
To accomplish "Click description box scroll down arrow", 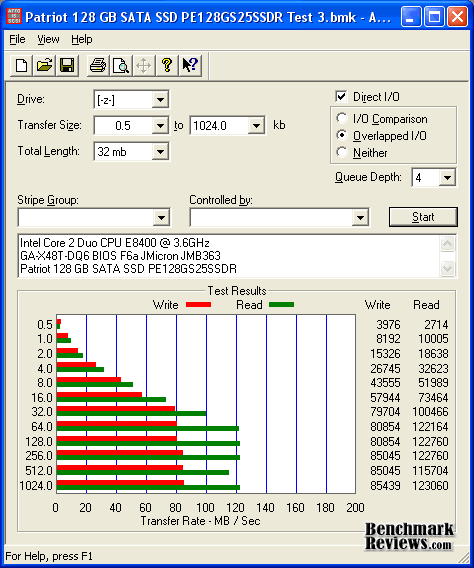I will pos(448,268).
